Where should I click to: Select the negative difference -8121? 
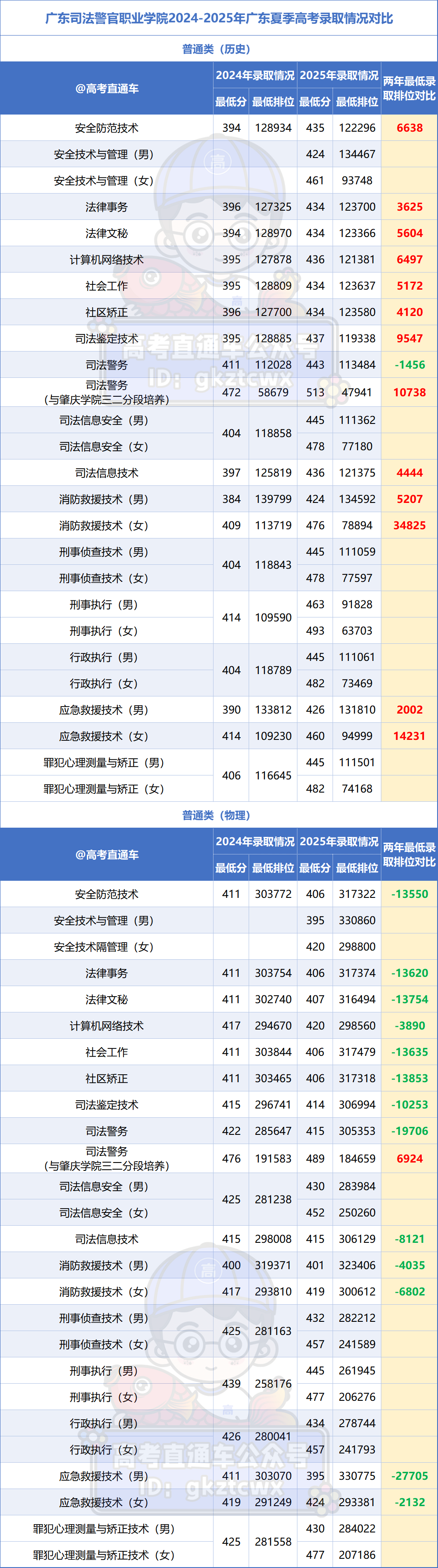[x=409, y=1239]
